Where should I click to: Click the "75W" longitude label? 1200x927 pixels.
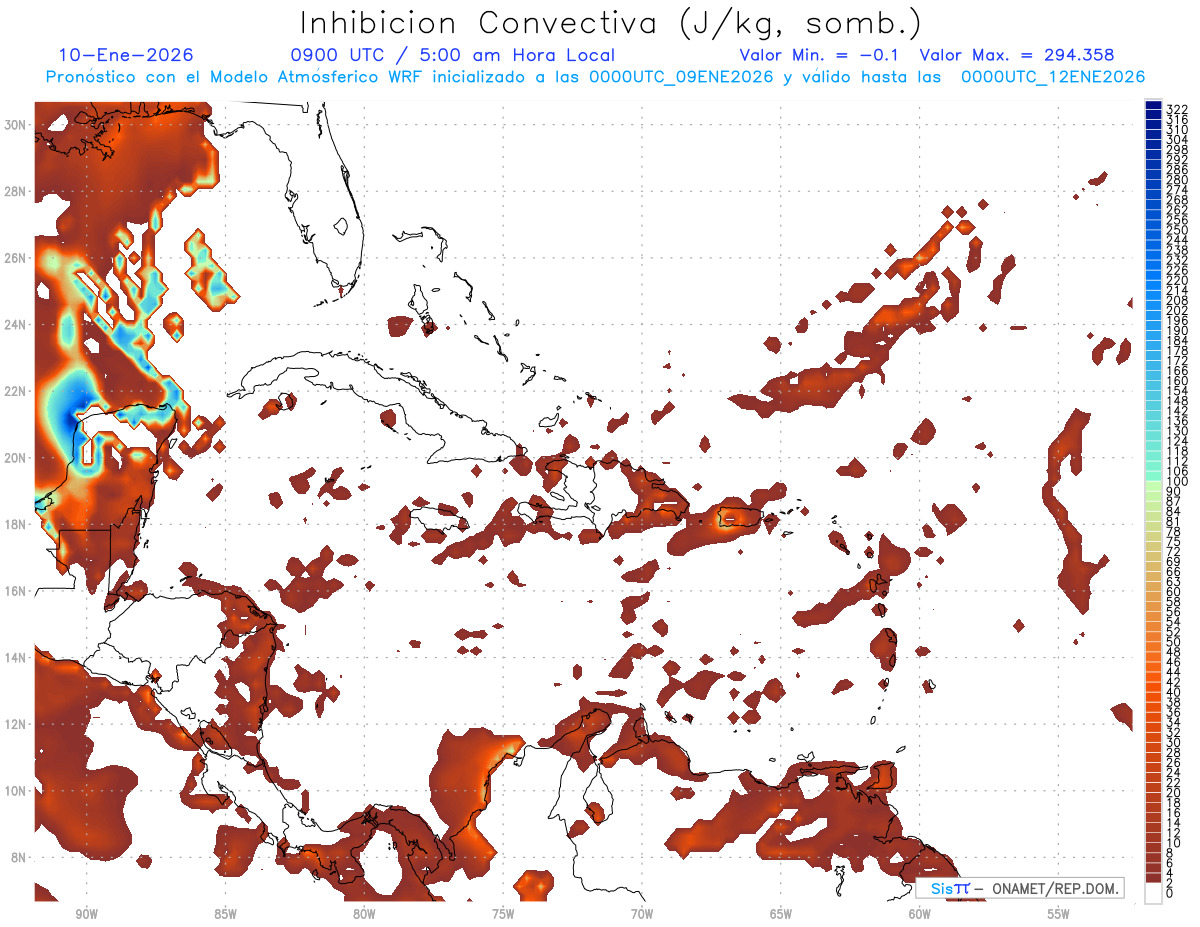503,913
